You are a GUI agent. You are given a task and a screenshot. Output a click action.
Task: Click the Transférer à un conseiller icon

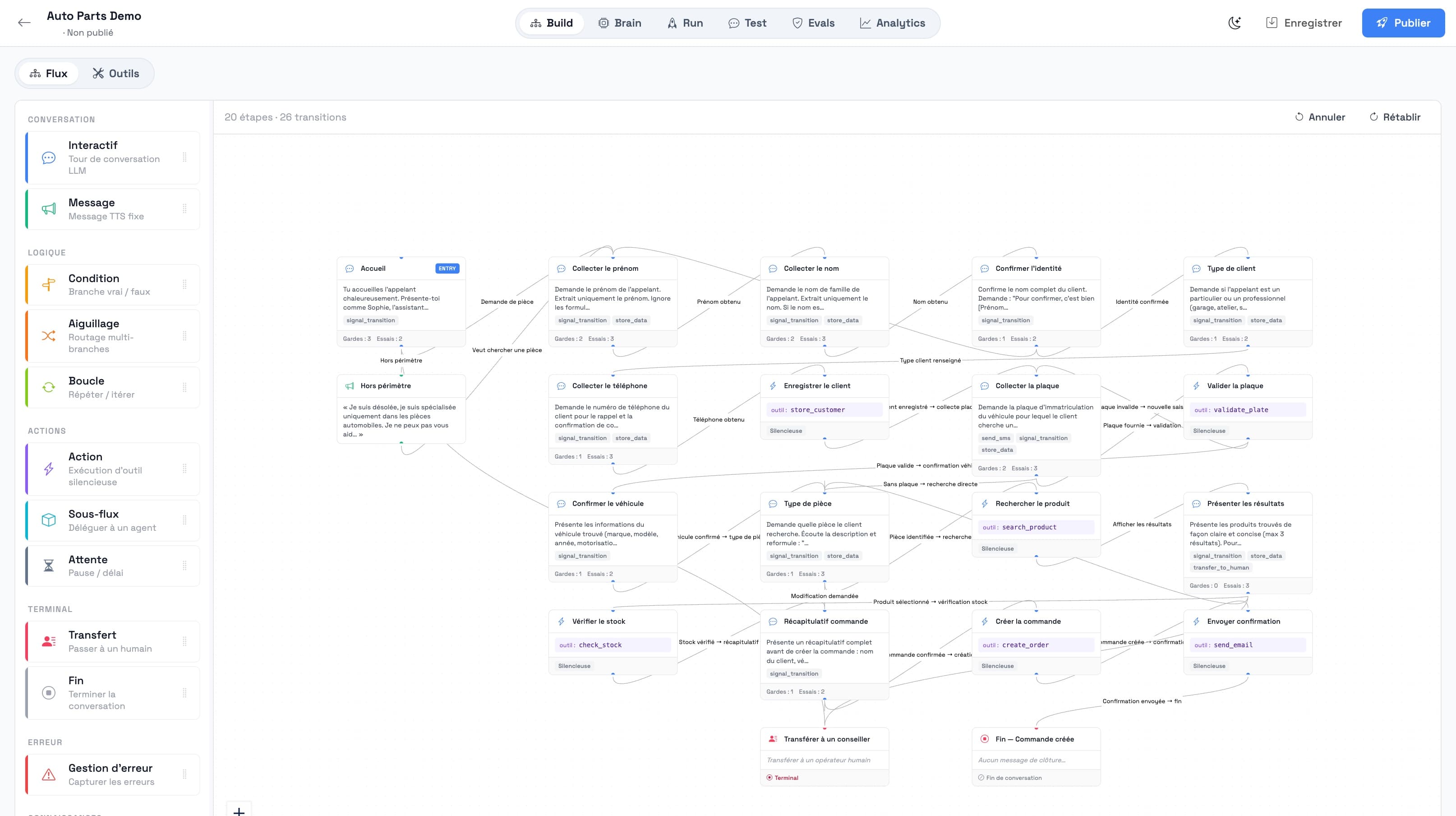pos(773,738)
